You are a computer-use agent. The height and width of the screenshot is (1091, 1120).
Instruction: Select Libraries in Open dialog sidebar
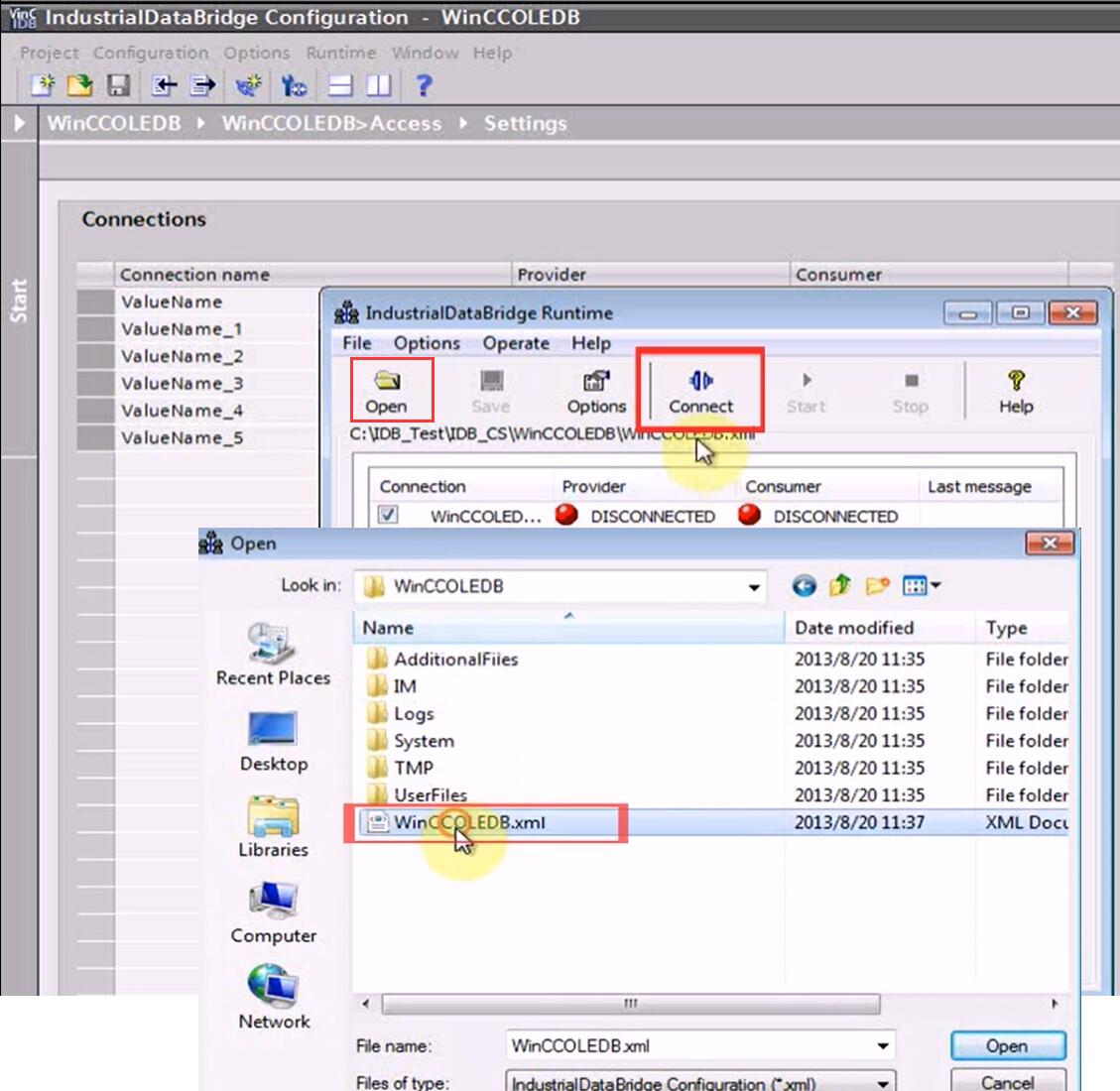(274, 827)
